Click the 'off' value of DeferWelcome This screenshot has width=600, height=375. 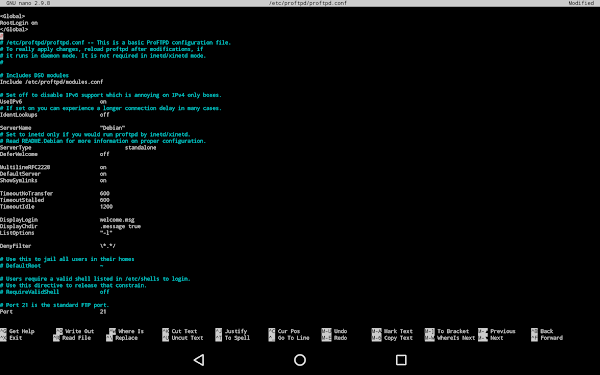click(104, 154)
